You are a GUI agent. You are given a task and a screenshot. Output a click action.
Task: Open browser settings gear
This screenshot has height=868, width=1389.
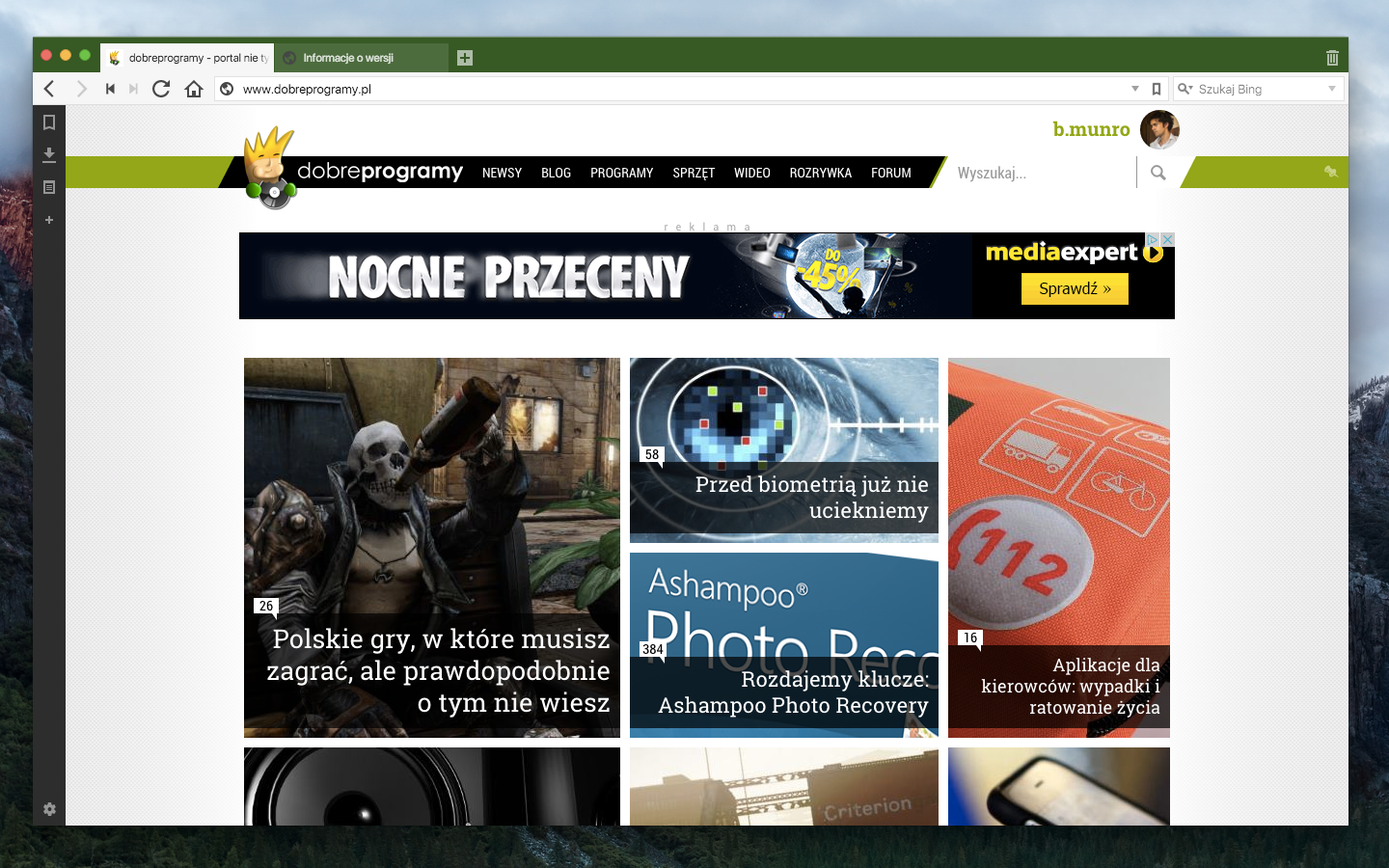pyautogui.click(x=49, y=809)
